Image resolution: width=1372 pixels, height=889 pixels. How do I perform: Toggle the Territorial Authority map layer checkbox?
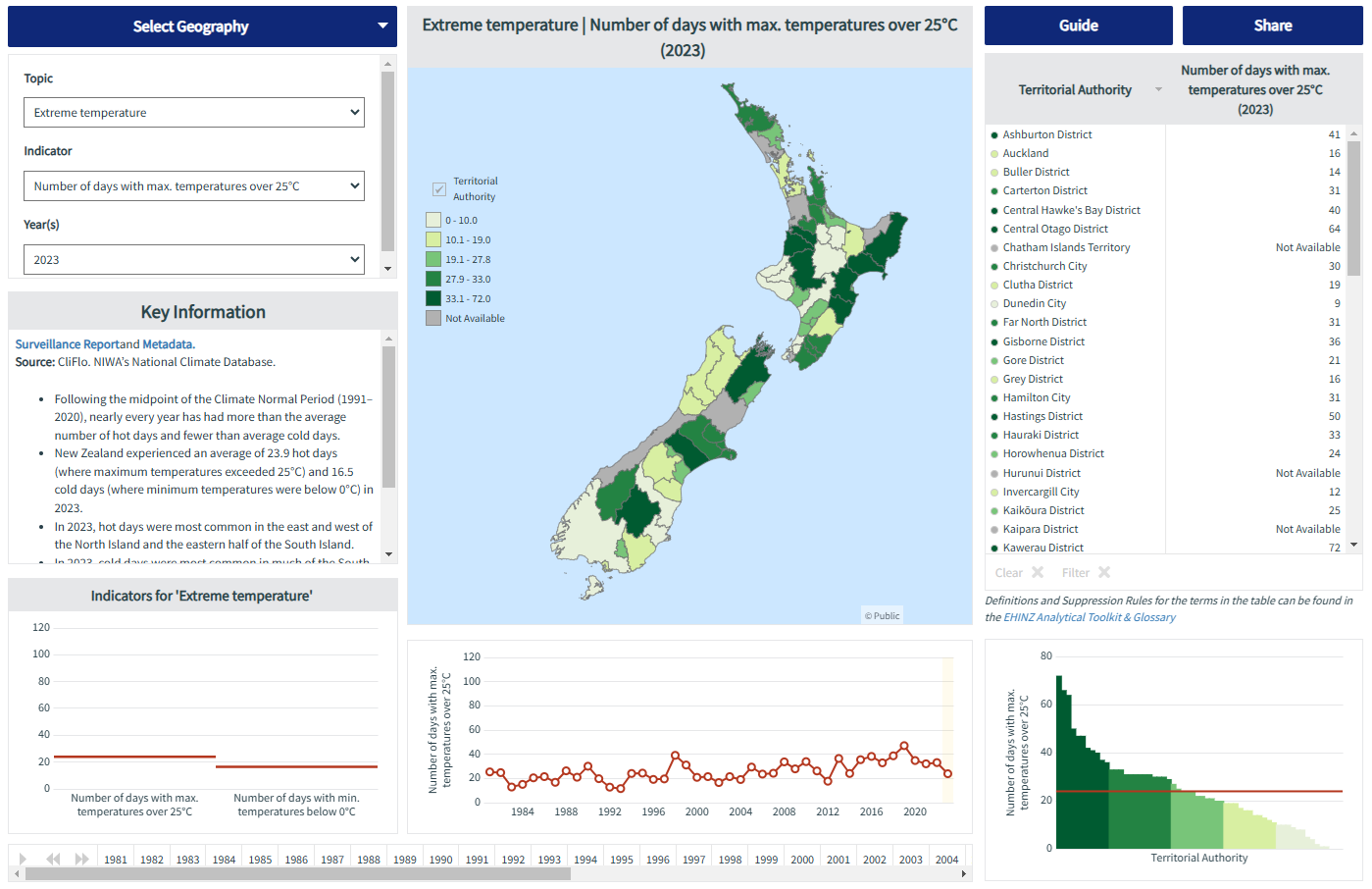click(439, 189)
